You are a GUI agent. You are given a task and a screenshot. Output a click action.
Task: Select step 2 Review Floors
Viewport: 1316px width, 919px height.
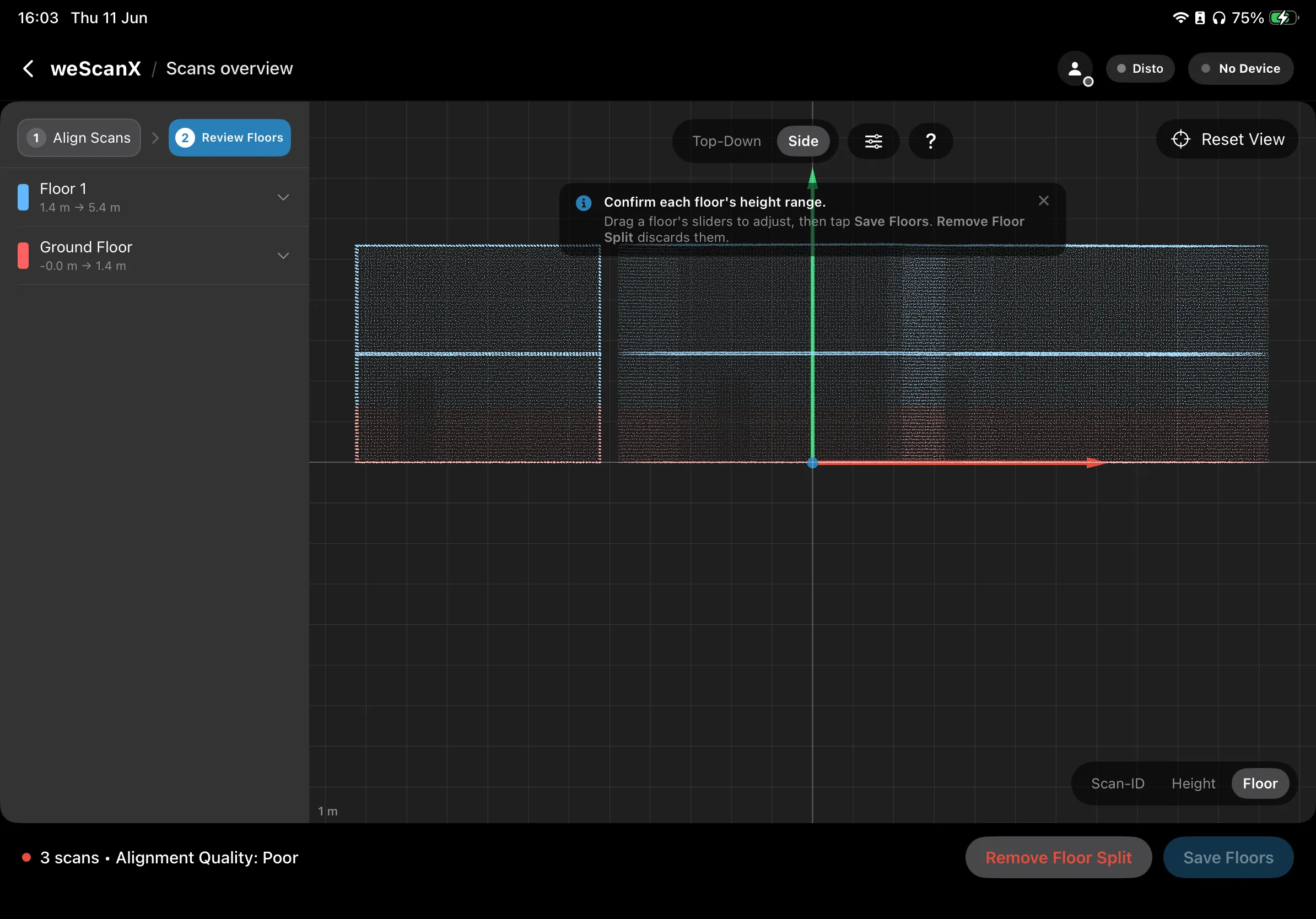pyautogui.click(x=229, y=138)
